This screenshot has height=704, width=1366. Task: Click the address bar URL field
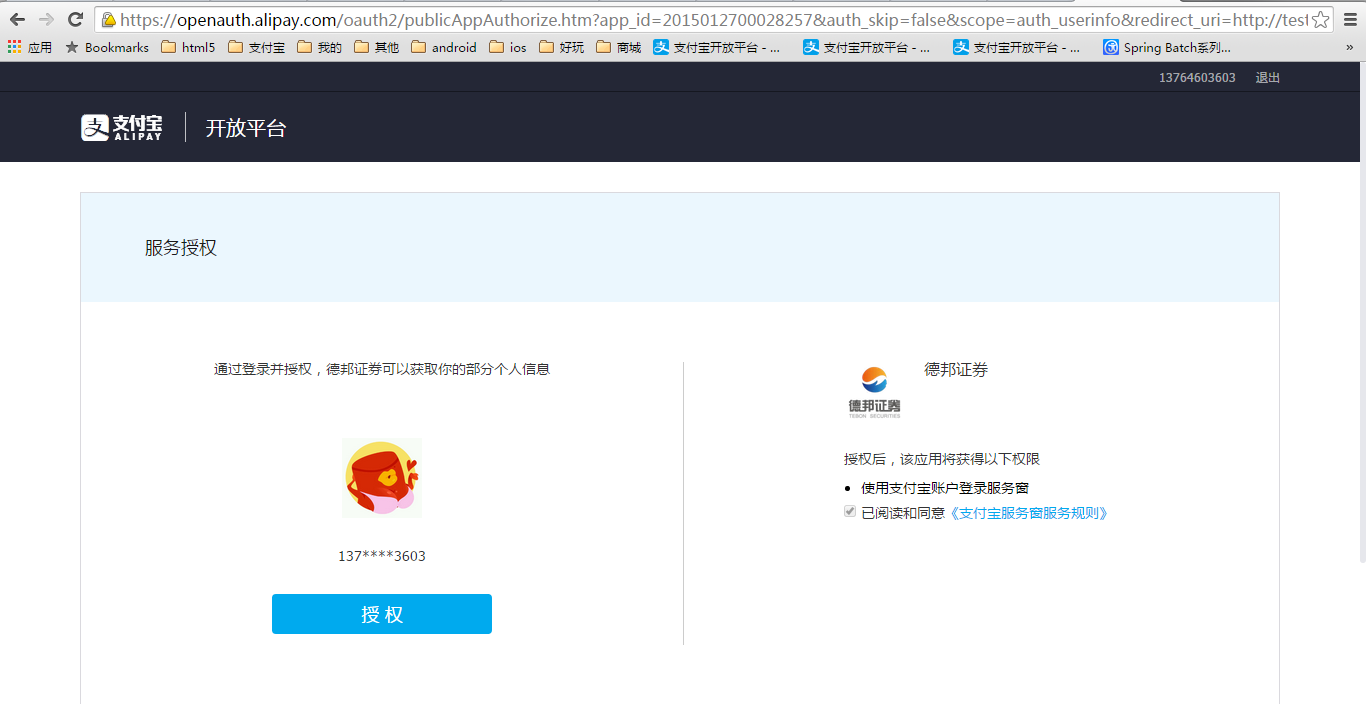(x=712, y=20)
